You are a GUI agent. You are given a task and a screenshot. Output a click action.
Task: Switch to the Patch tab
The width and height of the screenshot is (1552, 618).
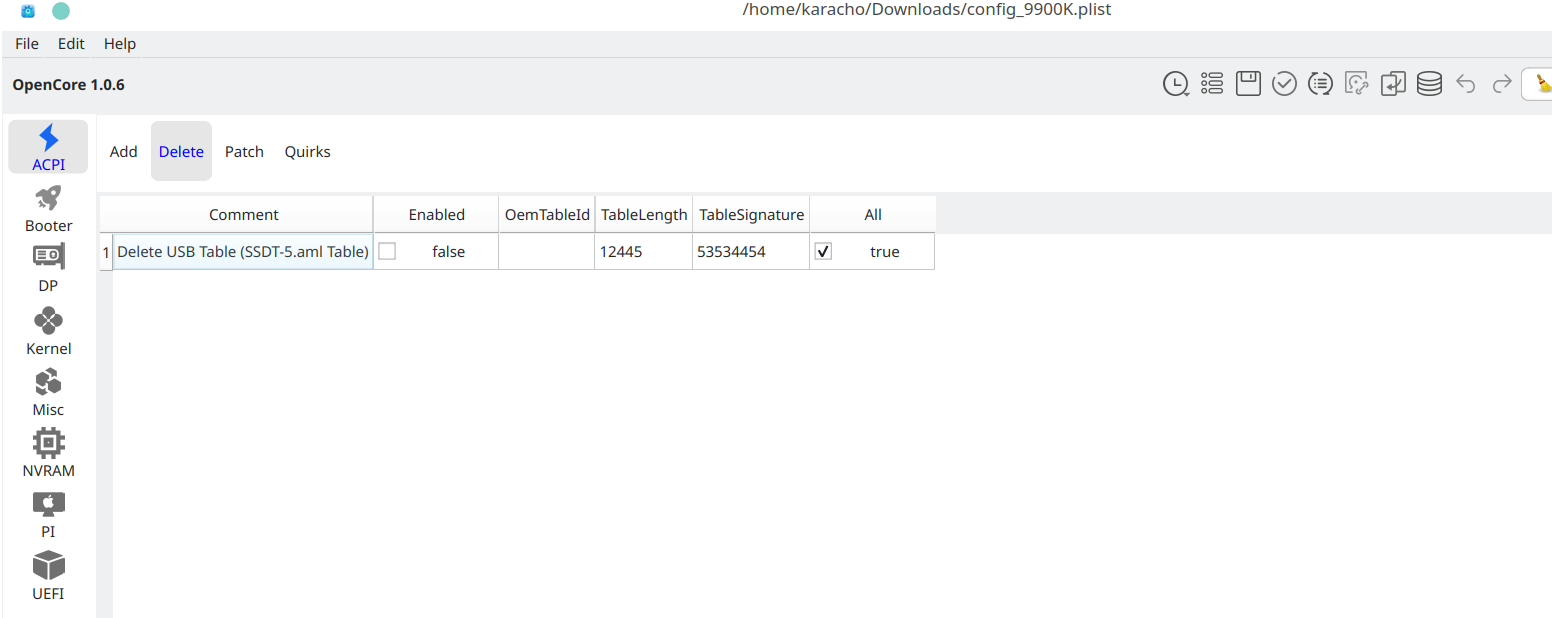pos(244,152)
